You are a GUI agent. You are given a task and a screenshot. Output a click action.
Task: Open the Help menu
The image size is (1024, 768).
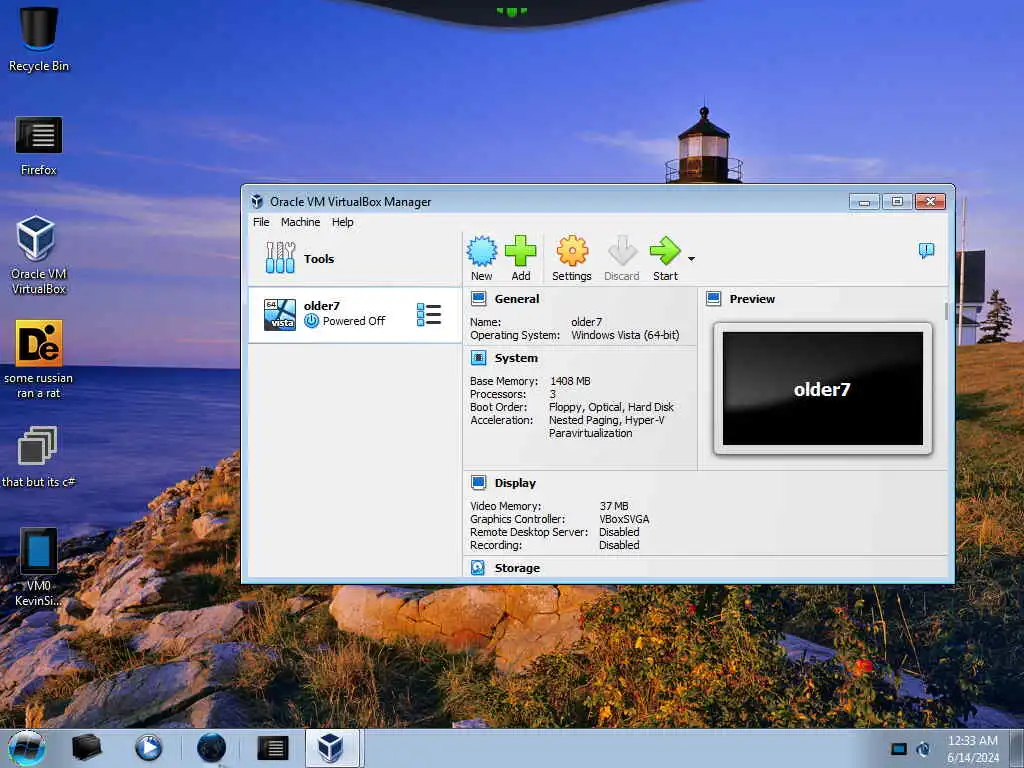coord(342,222)
